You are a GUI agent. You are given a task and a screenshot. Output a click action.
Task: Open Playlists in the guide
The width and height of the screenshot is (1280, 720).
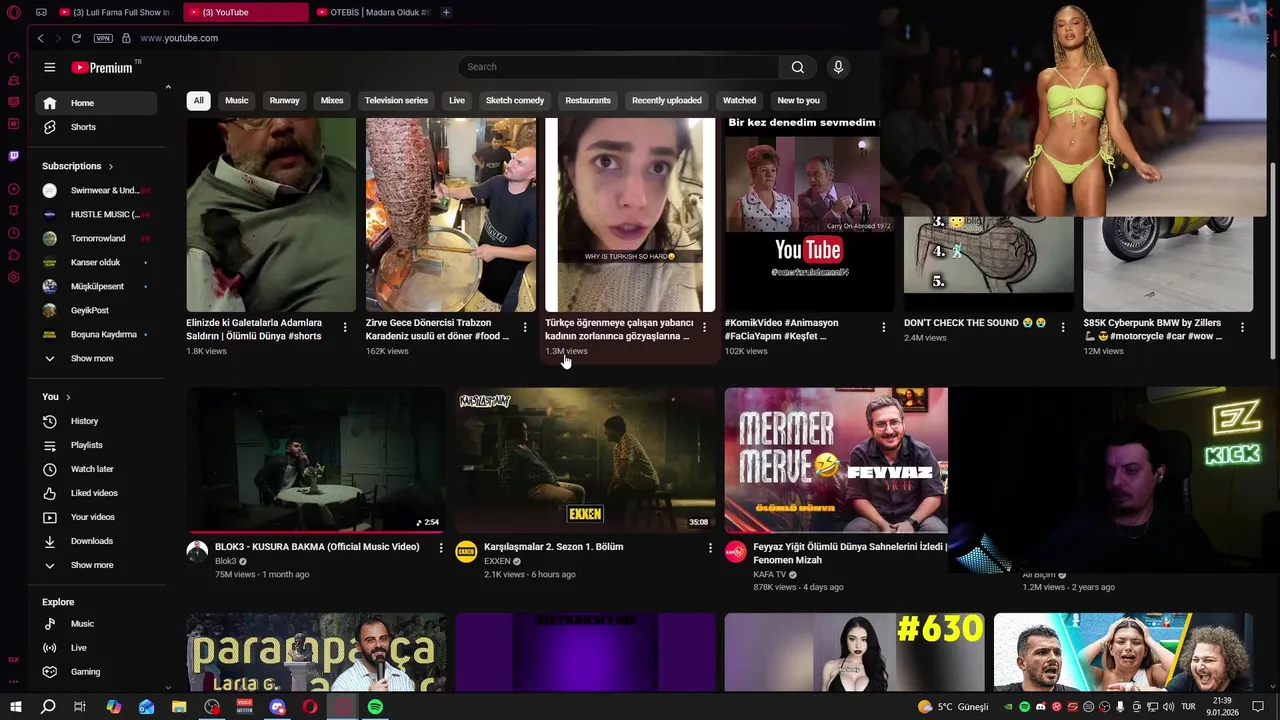pos(96,445)
